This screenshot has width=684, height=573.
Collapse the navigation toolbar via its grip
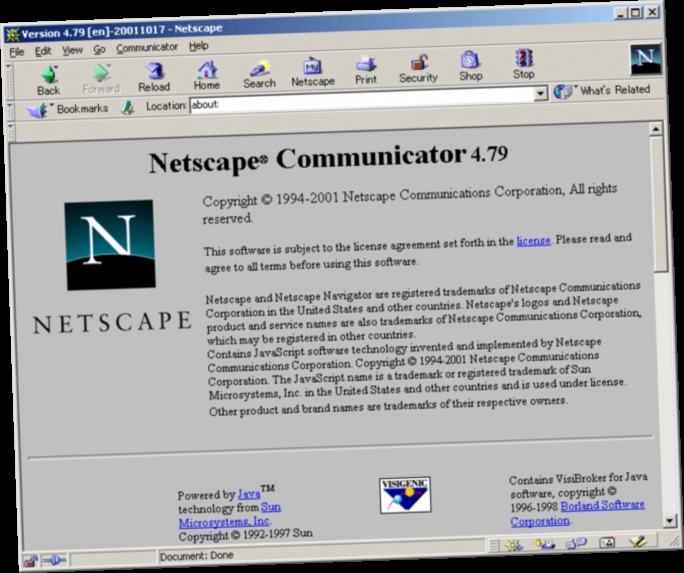tap(9, 81)
